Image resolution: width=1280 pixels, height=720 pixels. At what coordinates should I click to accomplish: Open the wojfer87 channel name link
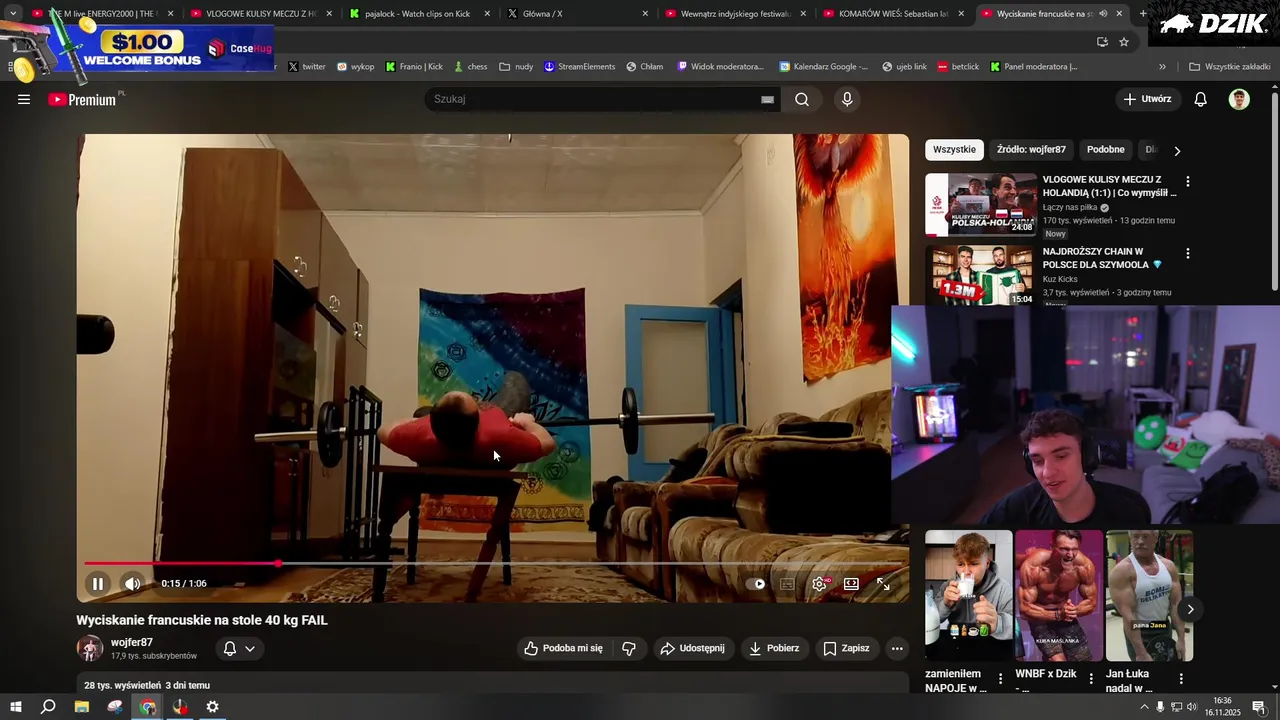pos(132,642)
